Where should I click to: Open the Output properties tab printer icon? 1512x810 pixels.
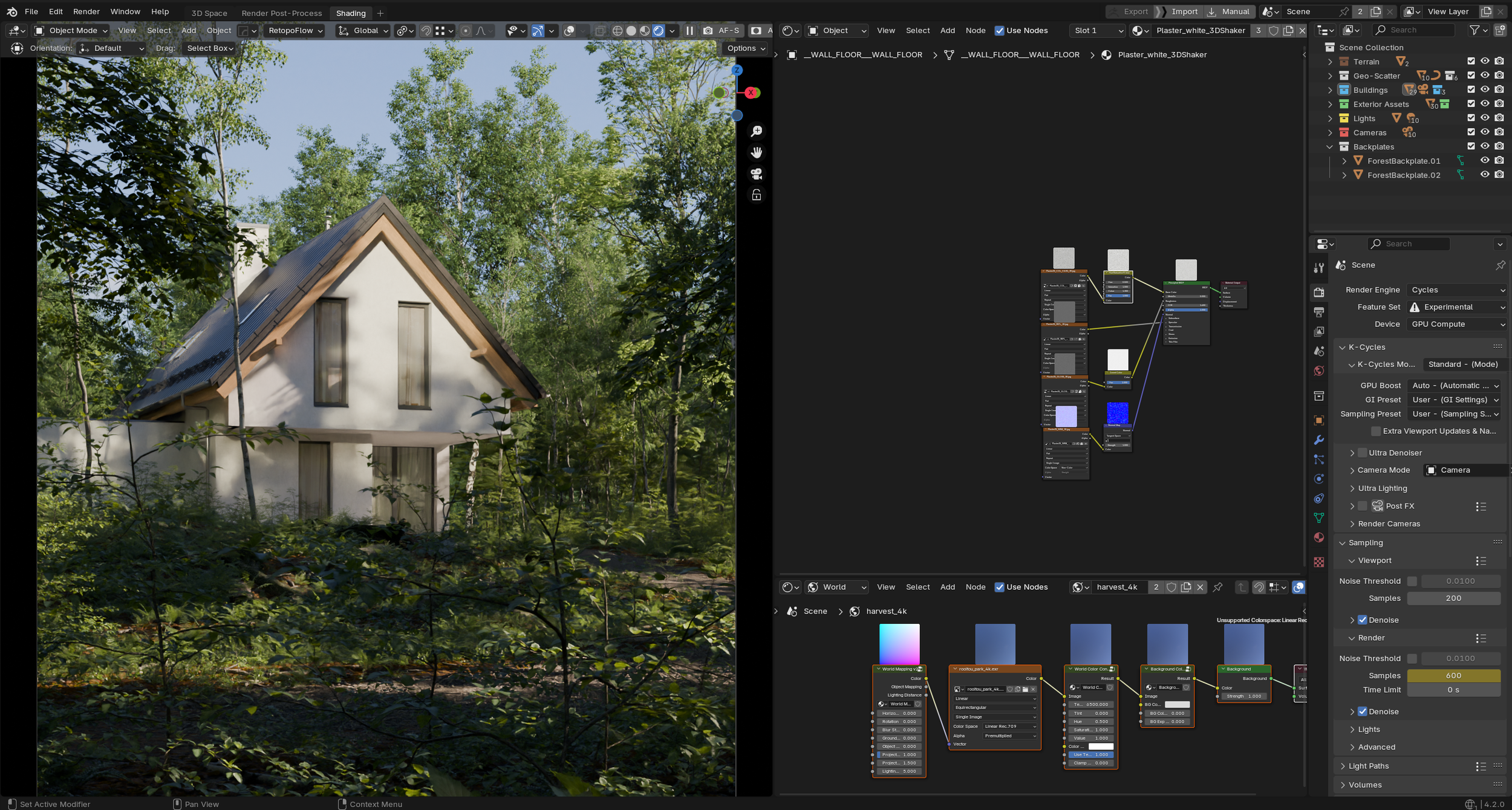[x=1319, y=312]
